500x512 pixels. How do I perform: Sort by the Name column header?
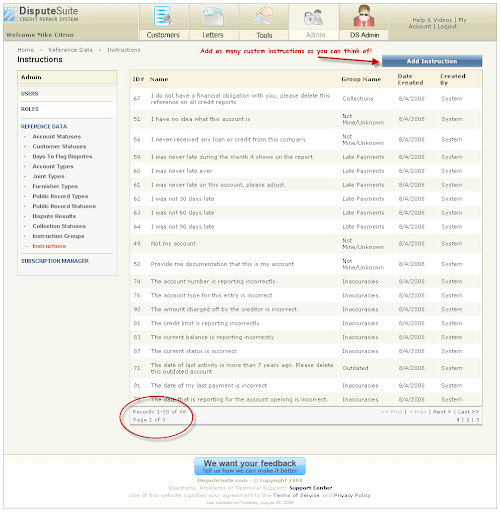(159, 79)
